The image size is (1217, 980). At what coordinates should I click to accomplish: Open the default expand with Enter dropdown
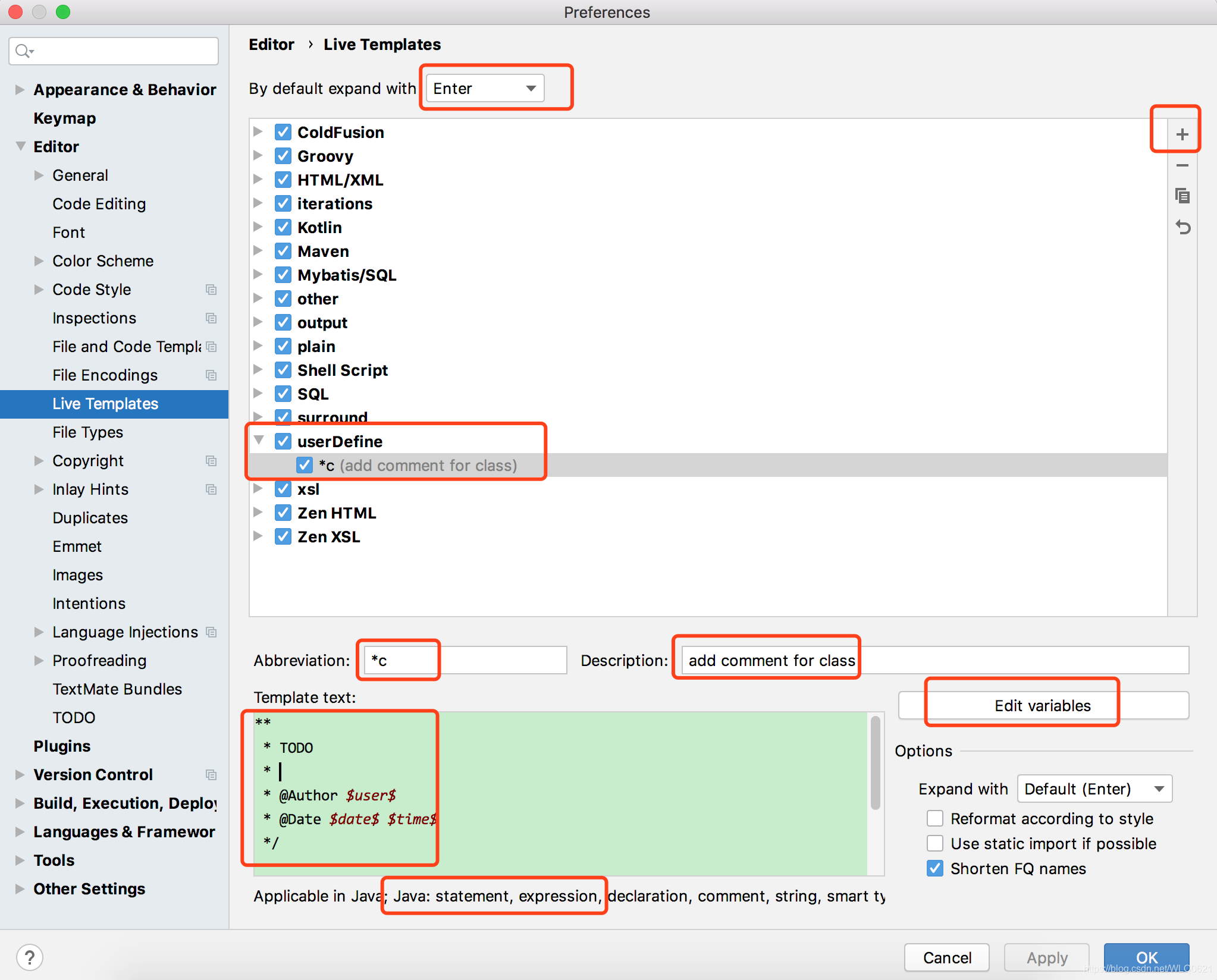coord(485,89)
